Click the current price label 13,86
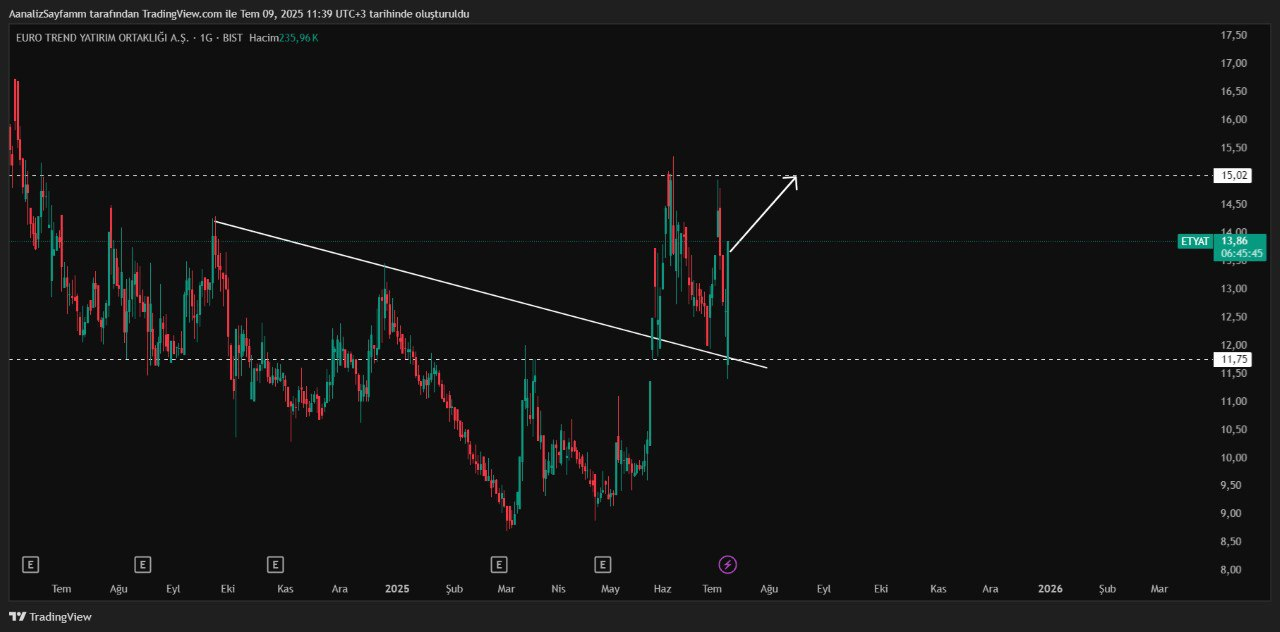The width and height of the screenshot is (1280, 632). point(1234,241)
